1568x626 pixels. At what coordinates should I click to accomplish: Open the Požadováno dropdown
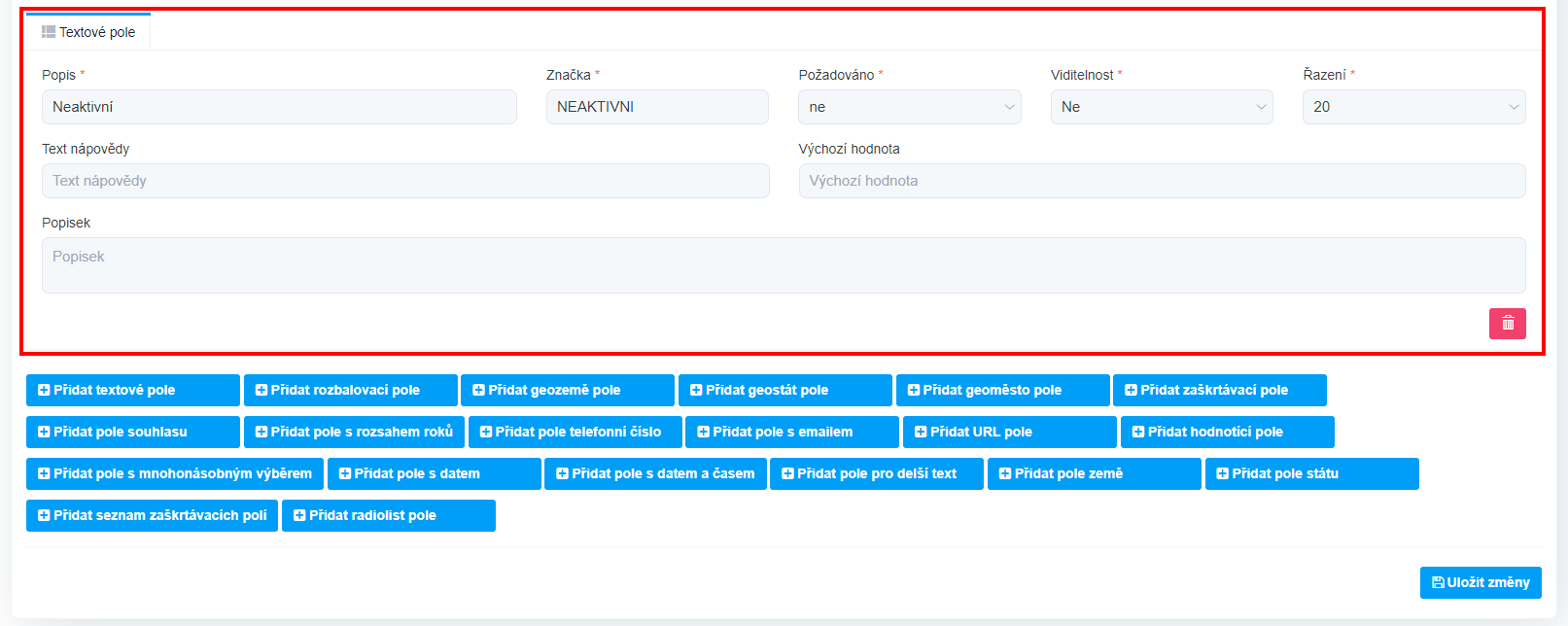tap(910, 107)
